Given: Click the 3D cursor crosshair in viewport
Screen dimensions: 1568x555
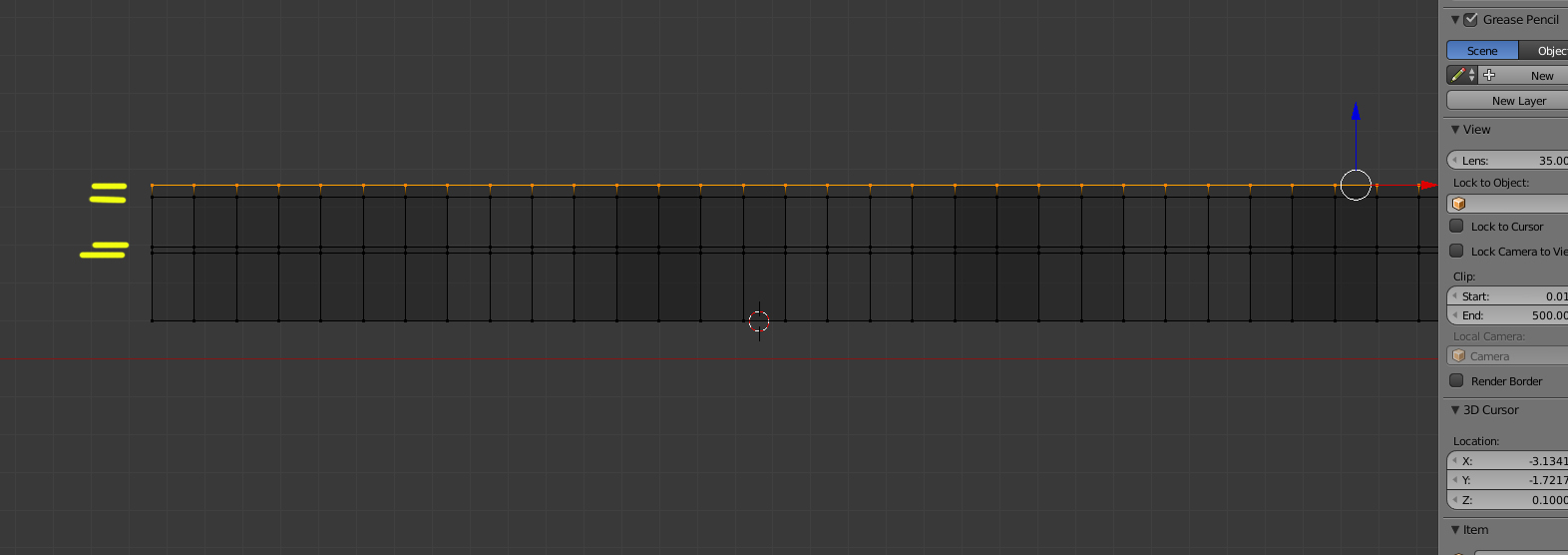Looking at the screenshot, I should click(x=759, y=320).
